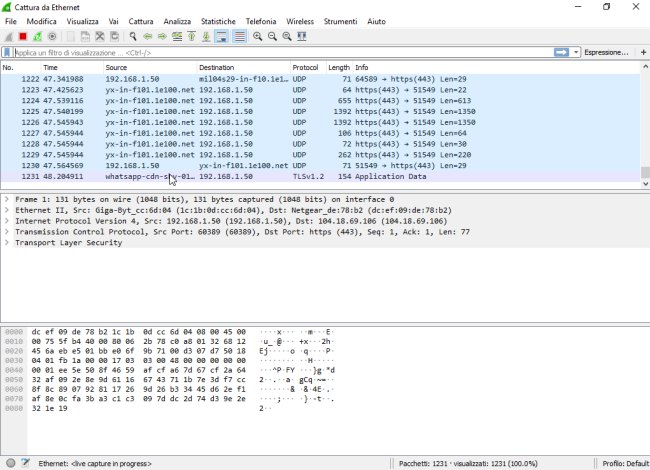Sort packets by the No. column
The width and height of the screenshot is (650, 470).
[x=21, y=67]
